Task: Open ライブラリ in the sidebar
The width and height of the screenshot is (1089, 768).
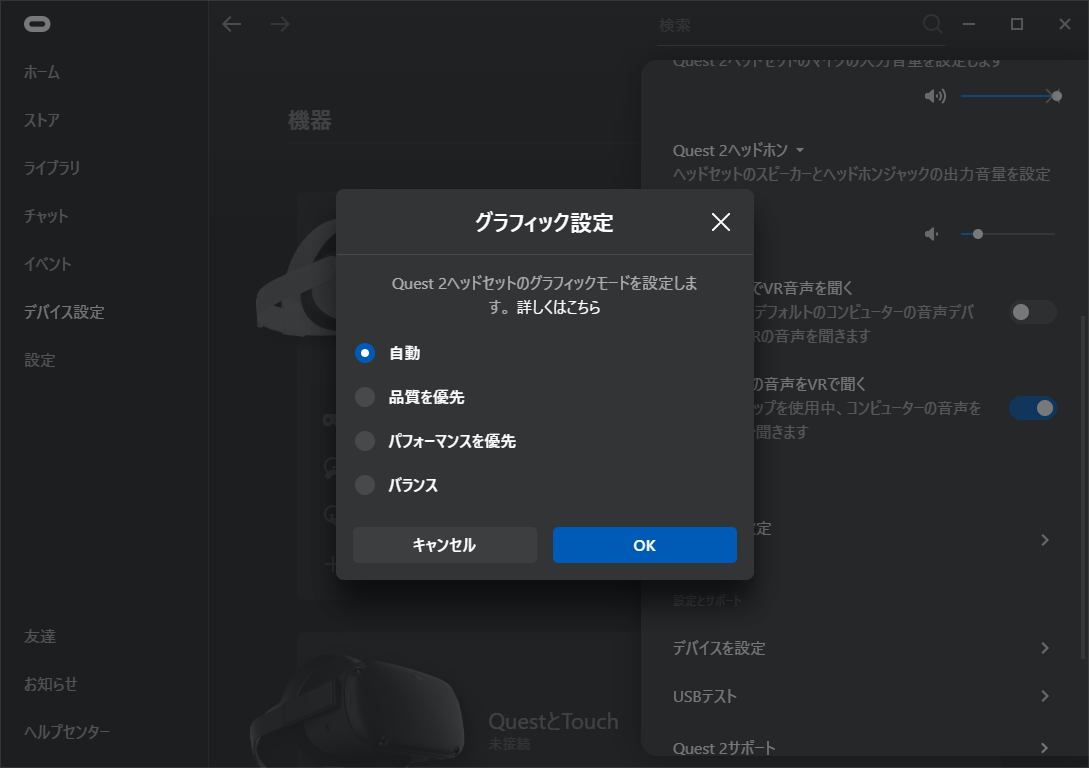Action: [x=52, y=168]
